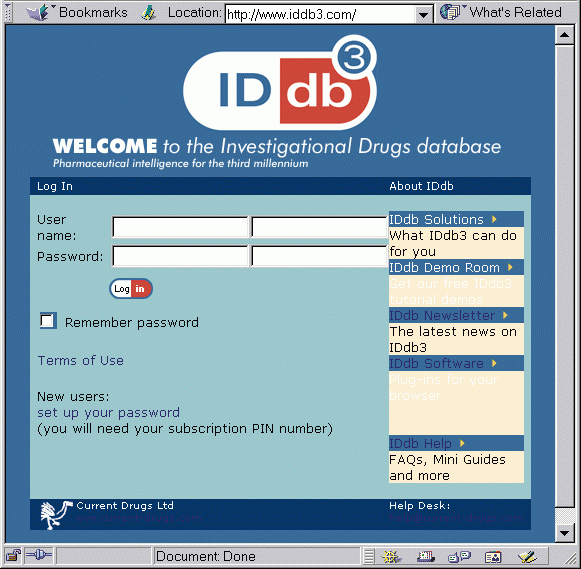The image size is (581, 569).
Task: Click the scrollbar down arrow
Action: [x=565, y=533]
